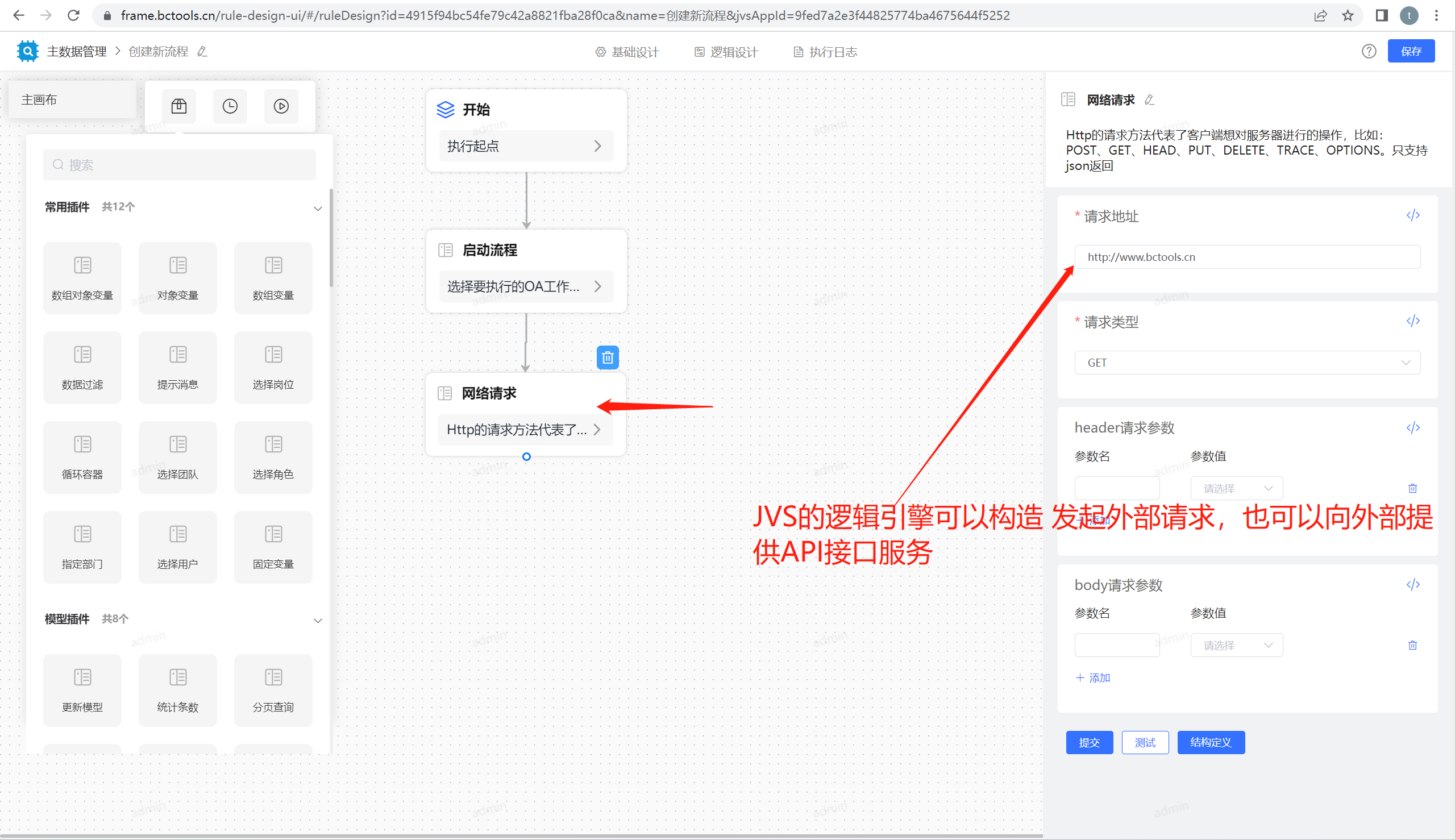This screenshot has height=840, width=1455.
Task: Click the 提交 button
Action: coord(1089,742)
